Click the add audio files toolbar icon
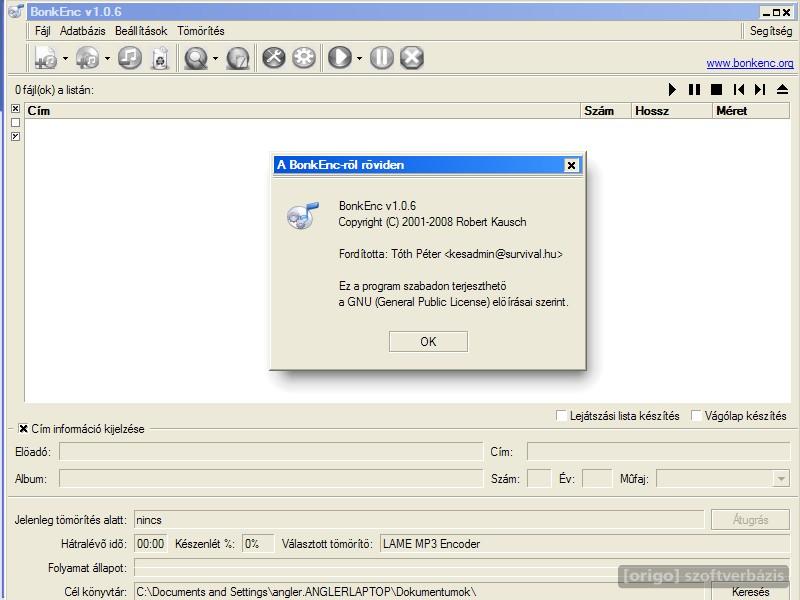 [x=46, y=58]
